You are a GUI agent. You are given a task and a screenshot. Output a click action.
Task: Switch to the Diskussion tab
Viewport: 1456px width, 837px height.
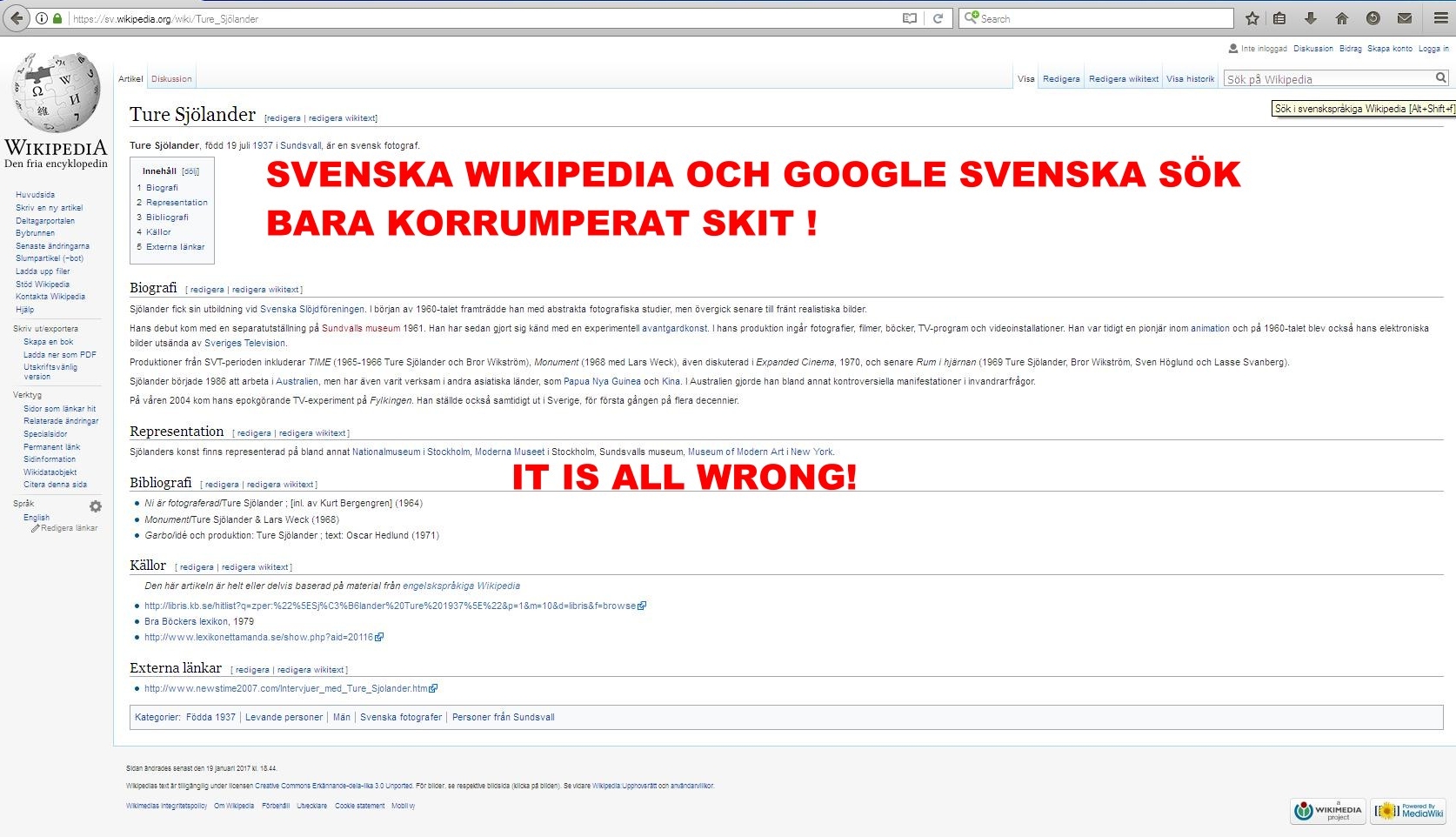click(x=171, y=79)
